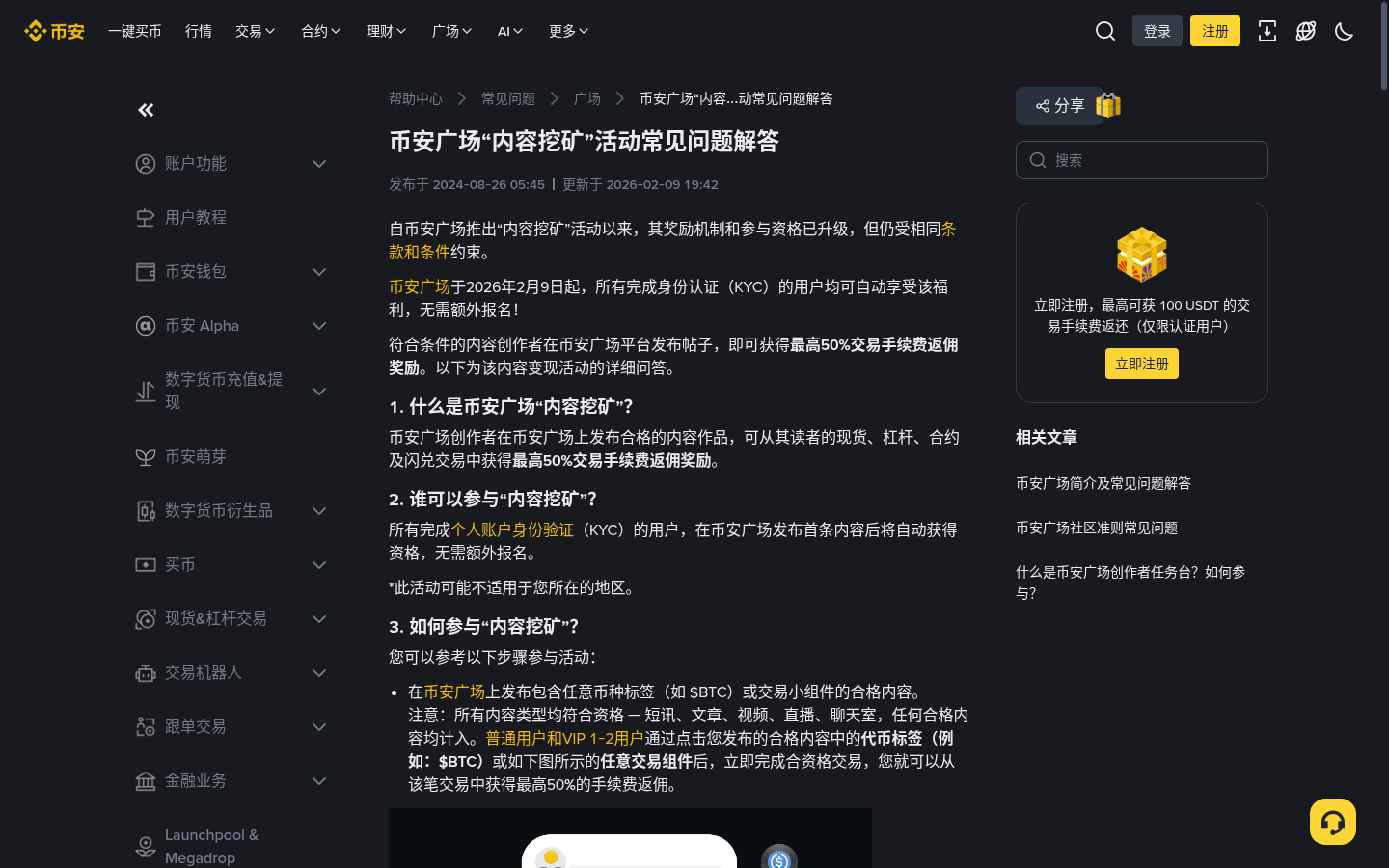This screenshot has height=868, width=1389.
Task: Expand the 金融业务 chevron
Action: pyautogui.click(x=319, y=781)
